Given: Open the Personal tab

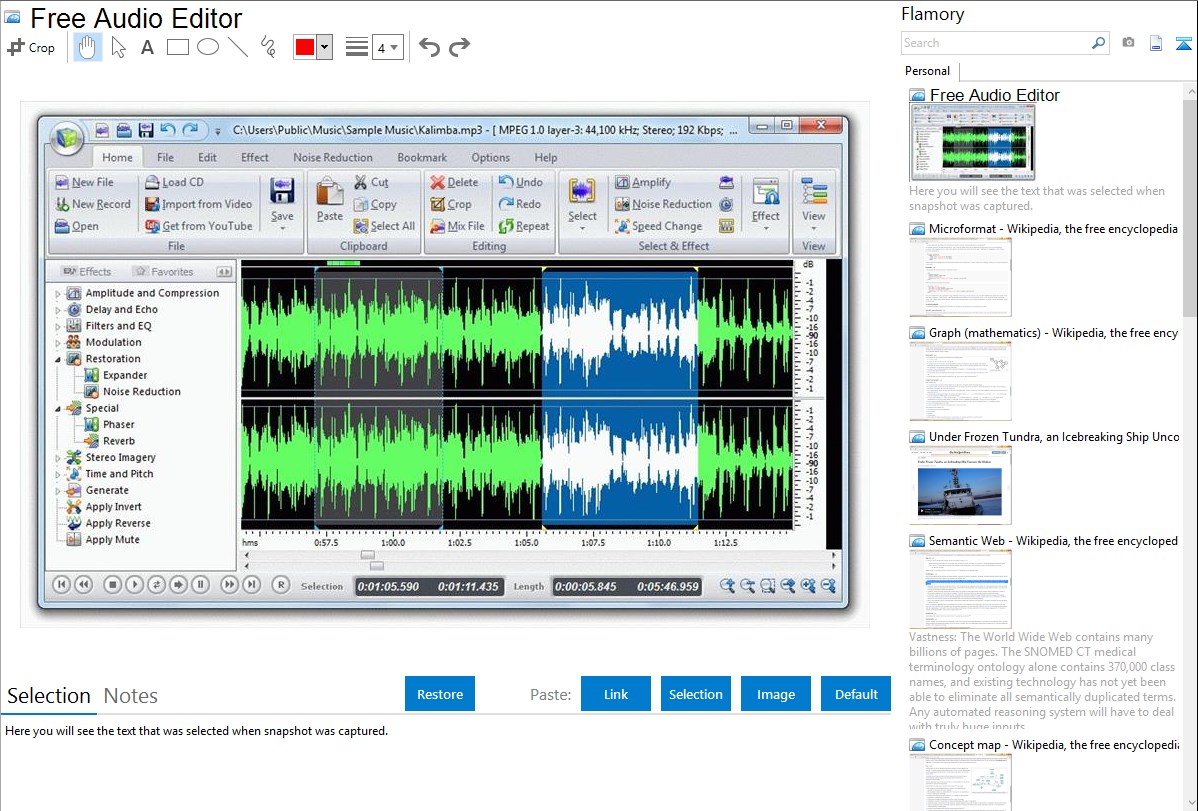Looking at the screenshot, I should pos(927,71).
